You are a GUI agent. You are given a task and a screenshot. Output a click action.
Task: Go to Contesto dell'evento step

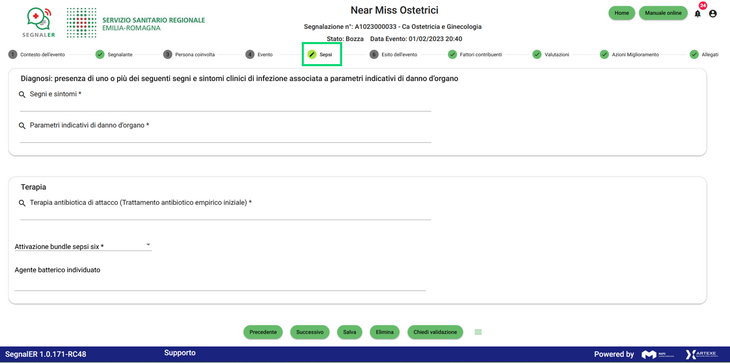point(37,54)
